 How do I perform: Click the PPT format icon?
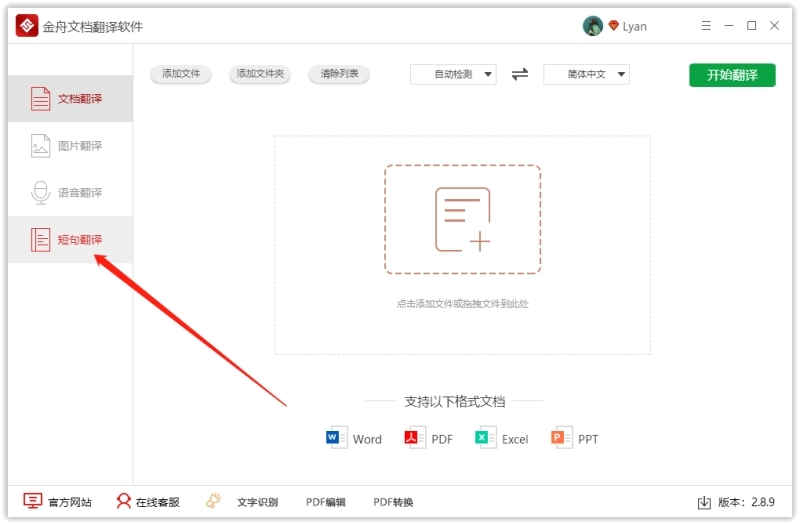pos(561,438)
